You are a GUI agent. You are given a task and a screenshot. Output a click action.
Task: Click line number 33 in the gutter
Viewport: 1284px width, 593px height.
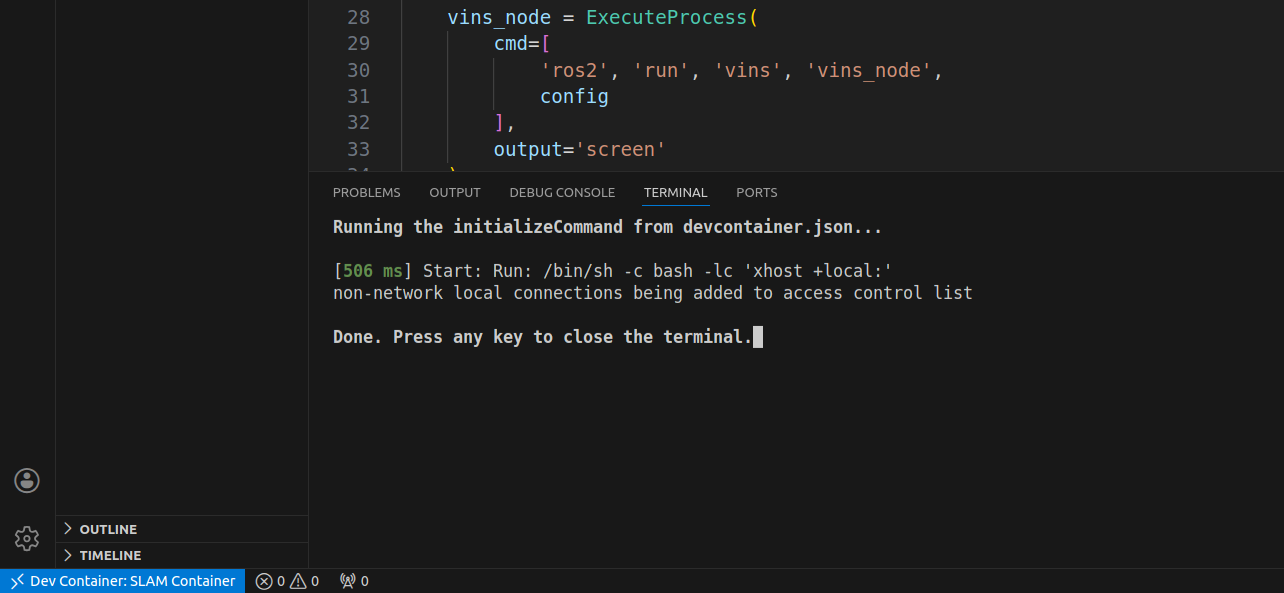click(x=357, y=149)
